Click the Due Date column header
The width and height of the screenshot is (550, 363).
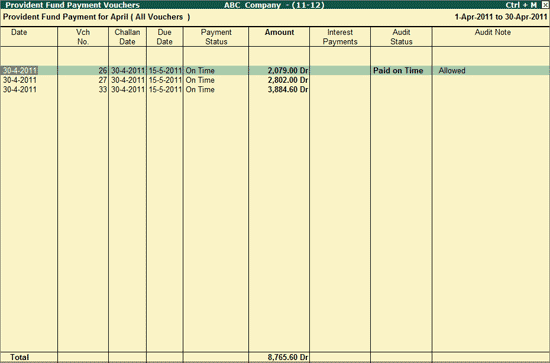tap(165, 37)
